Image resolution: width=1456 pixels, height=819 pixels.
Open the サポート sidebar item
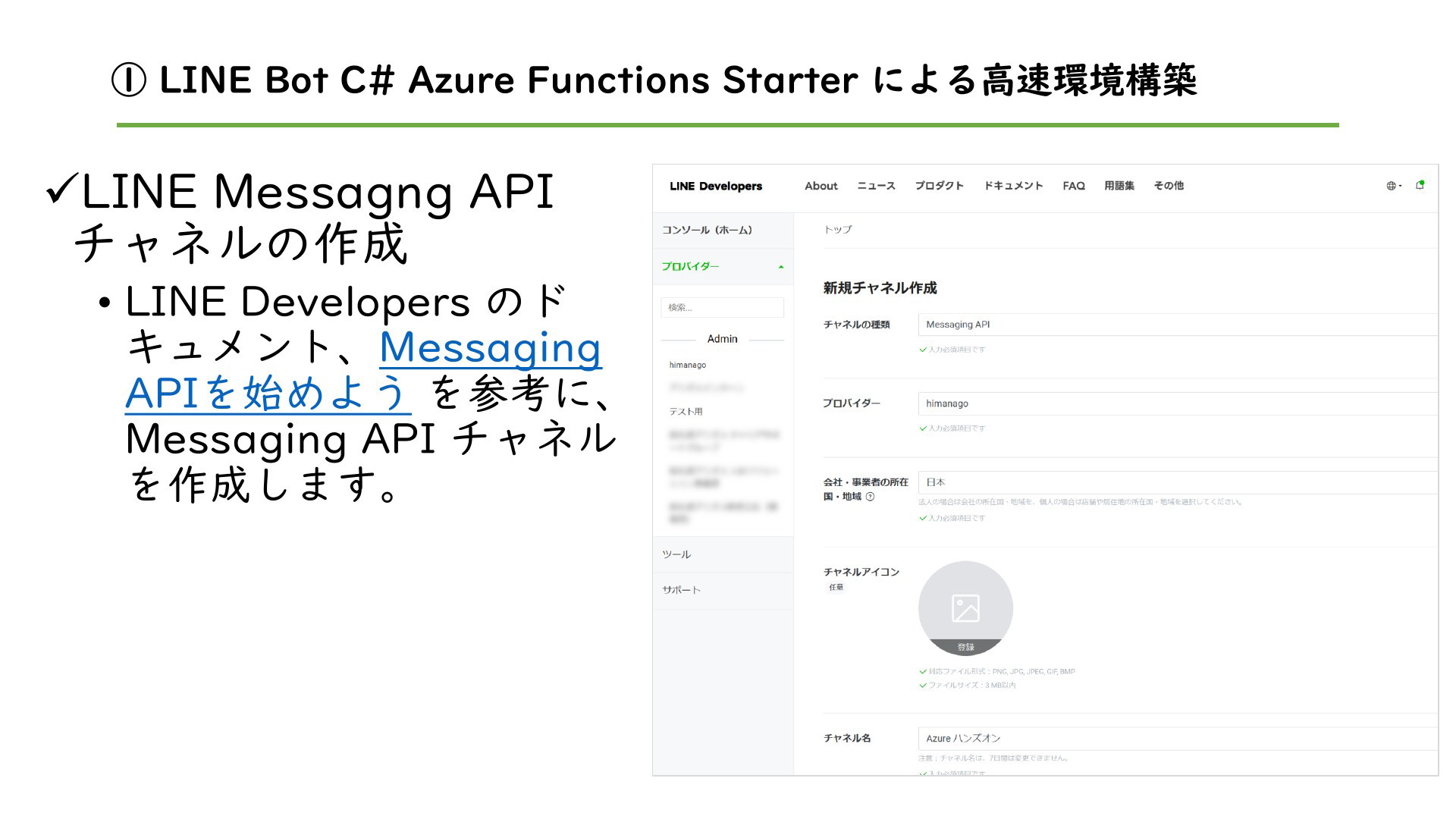coord(723,590)
